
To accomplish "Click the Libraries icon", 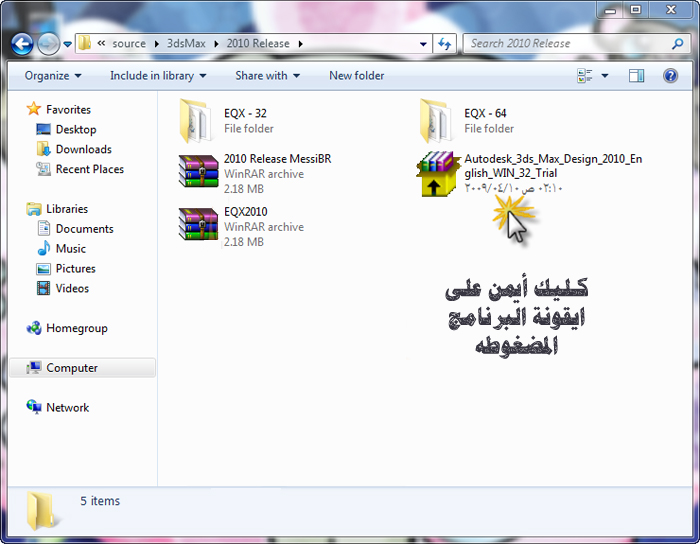I will [x=33, y=209].
